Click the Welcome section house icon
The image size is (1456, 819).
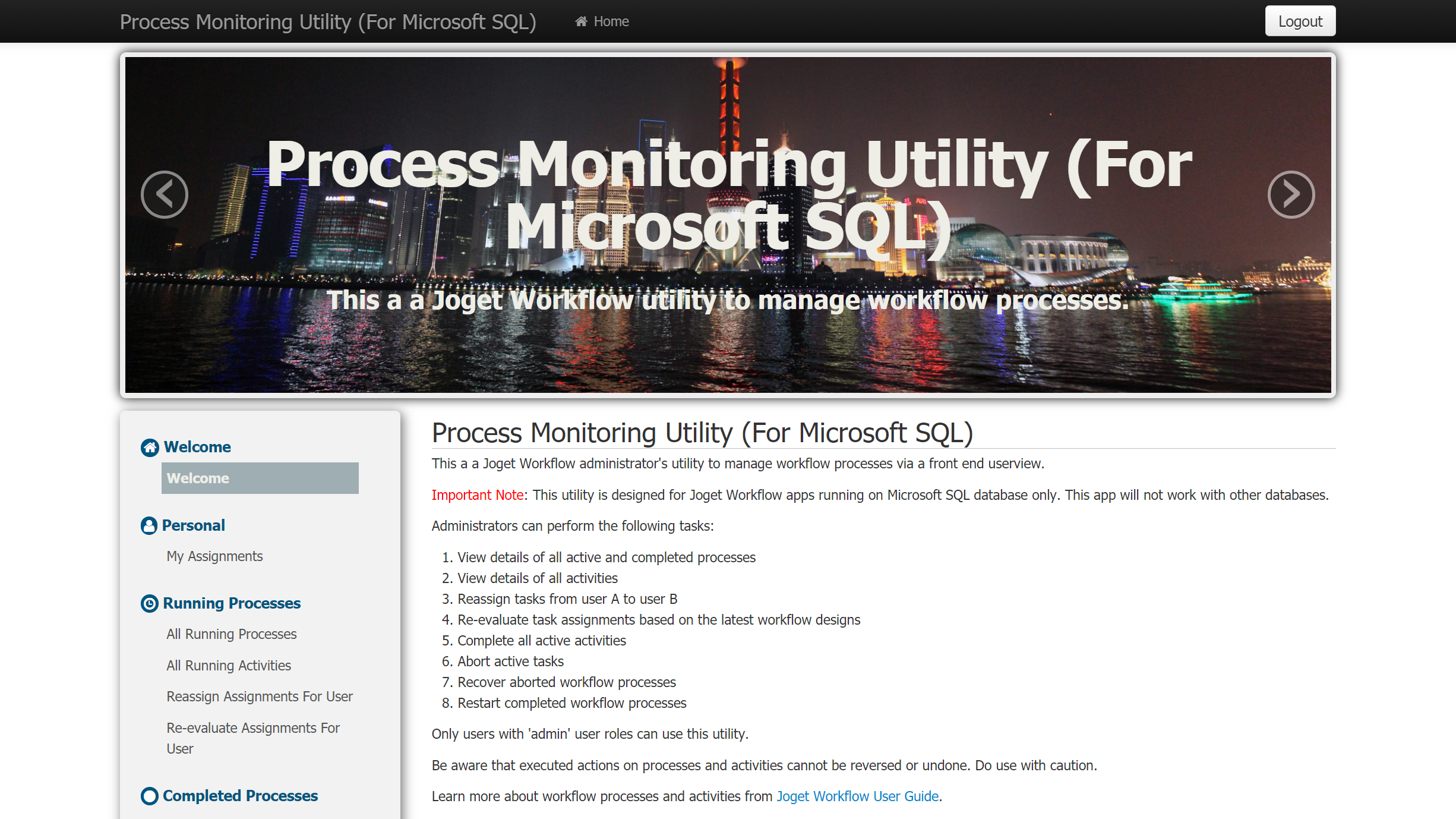pos(150,447)
